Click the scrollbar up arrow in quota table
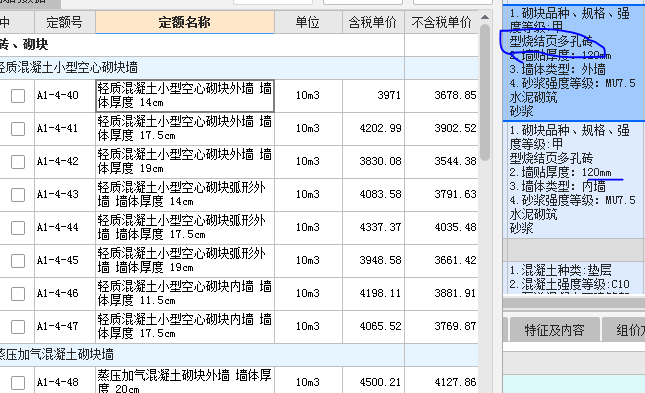 pos(485,17)
